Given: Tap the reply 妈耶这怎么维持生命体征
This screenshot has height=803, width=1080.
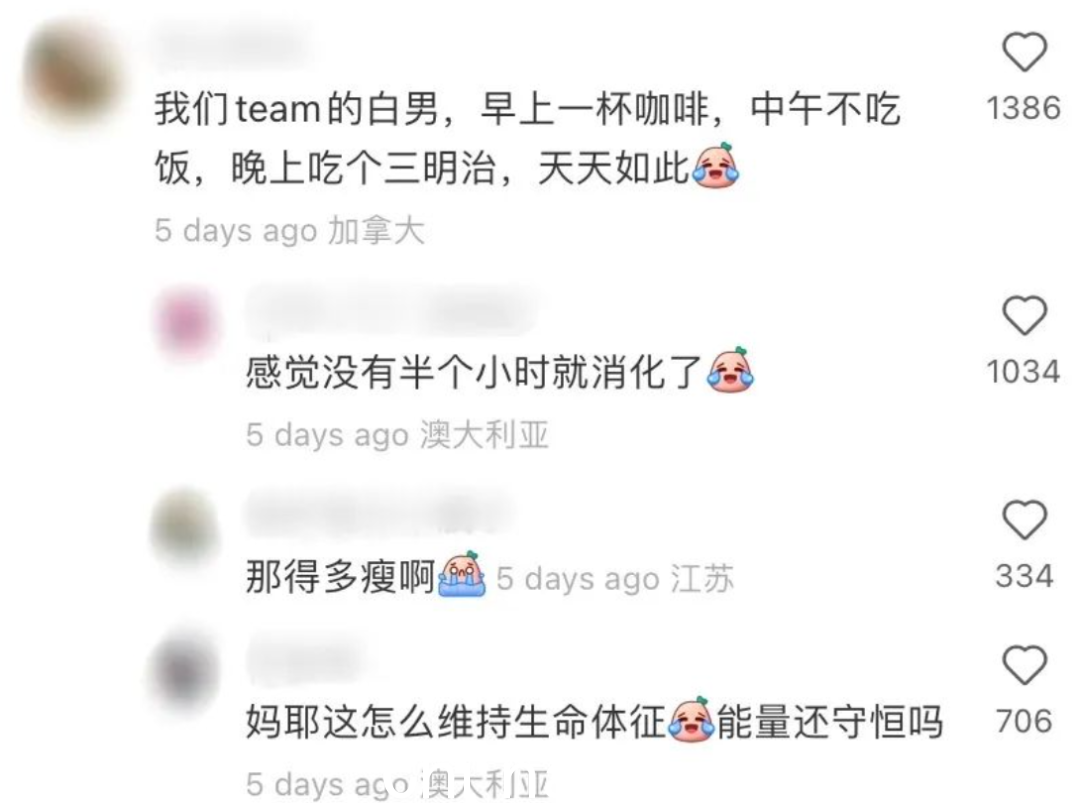Looking at the screenshot, I should [594, 721].
